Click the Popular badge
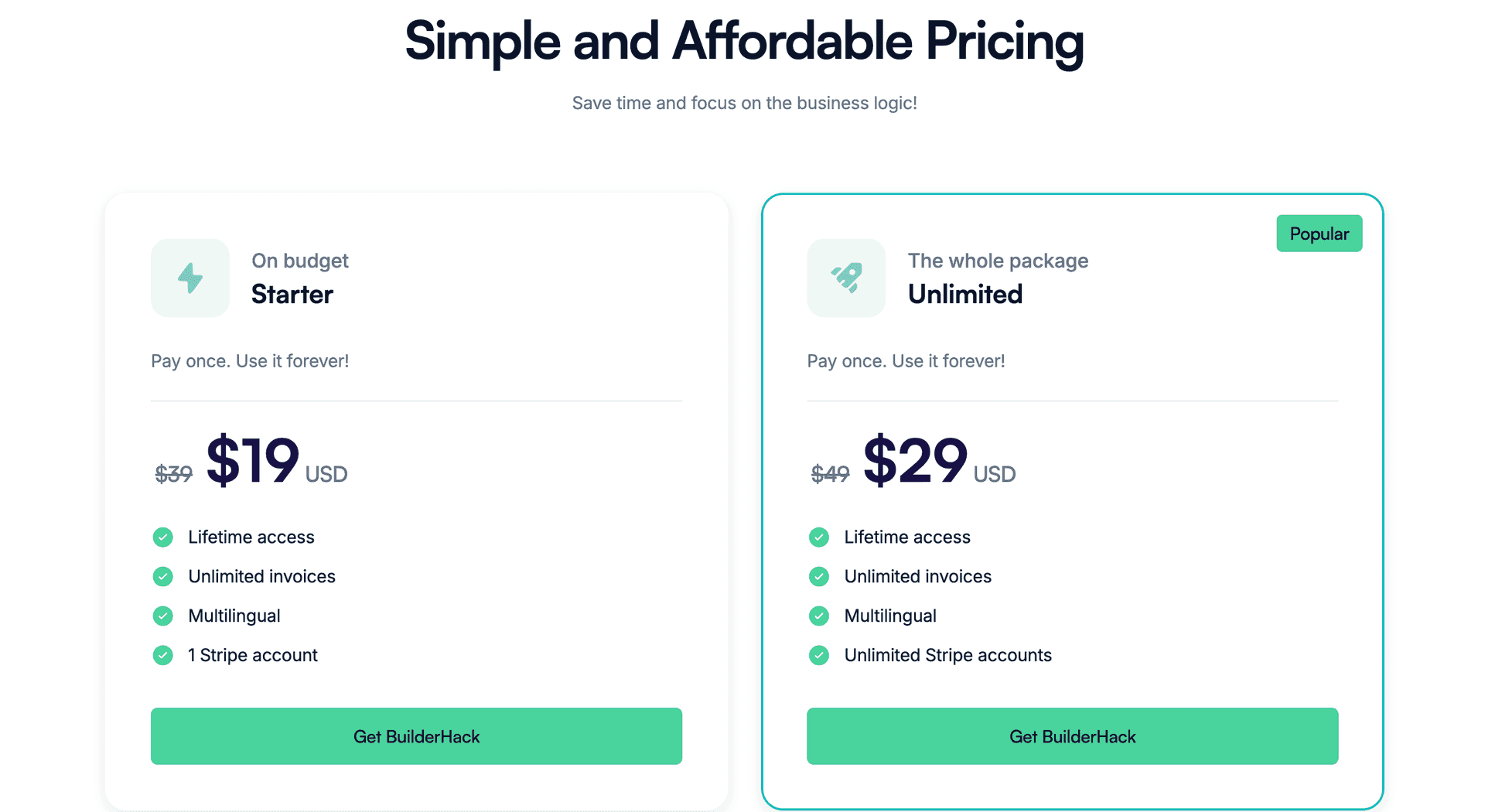Screen dimensions: 1485x812 click(1319, 233)
